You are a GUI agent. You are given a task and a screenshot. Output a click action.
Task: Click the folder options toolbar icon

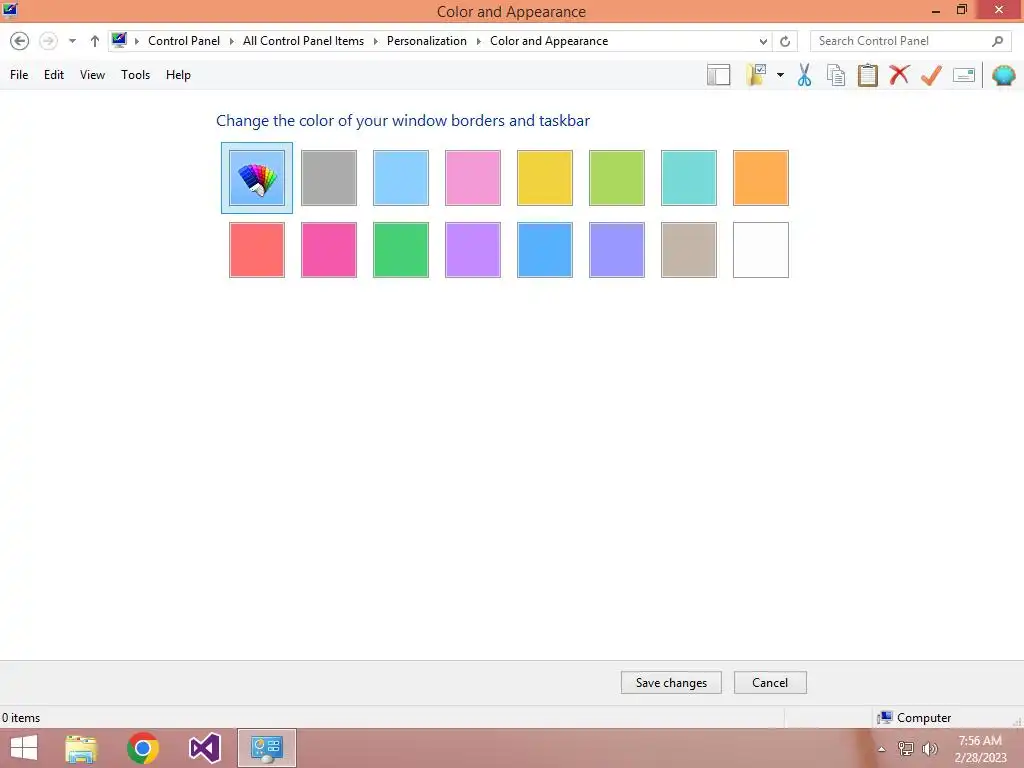point(756,75)
